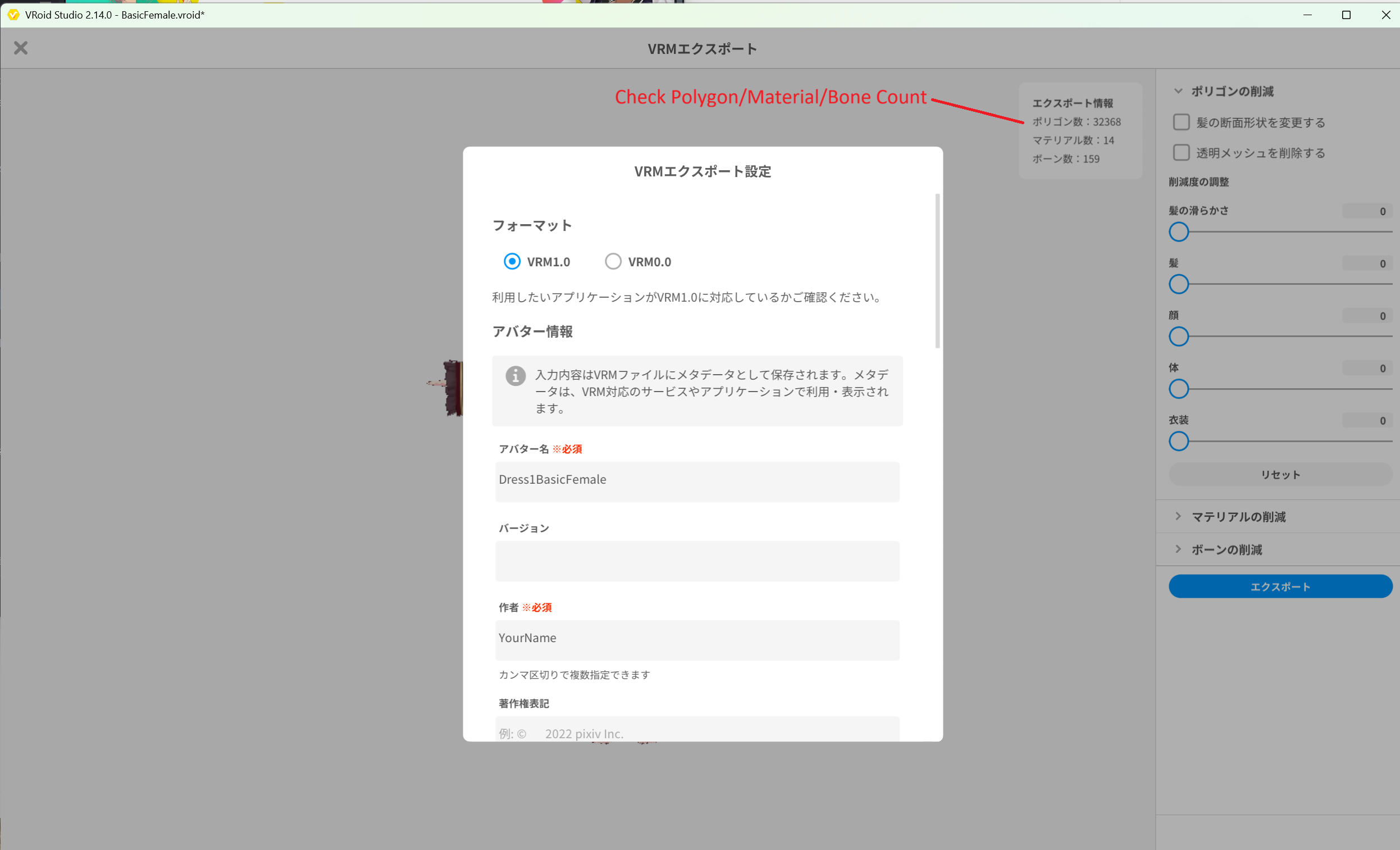Click the 作者 input field
The width and height of the screenshot is (1400, 850).
[x=697, y=640]
